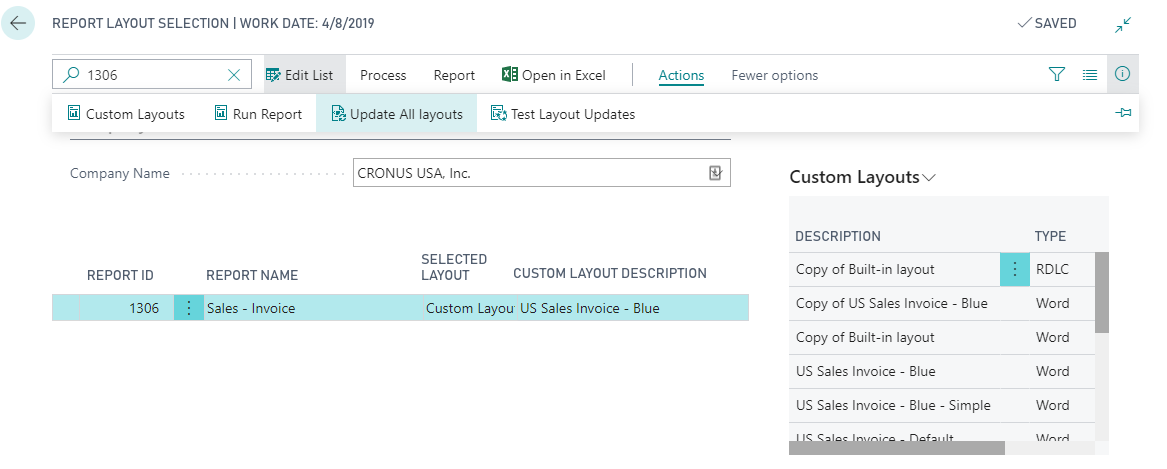Open the Selected Layout cell dropdown
This screenshot has height=469, width=1167.
pos(467,308)
